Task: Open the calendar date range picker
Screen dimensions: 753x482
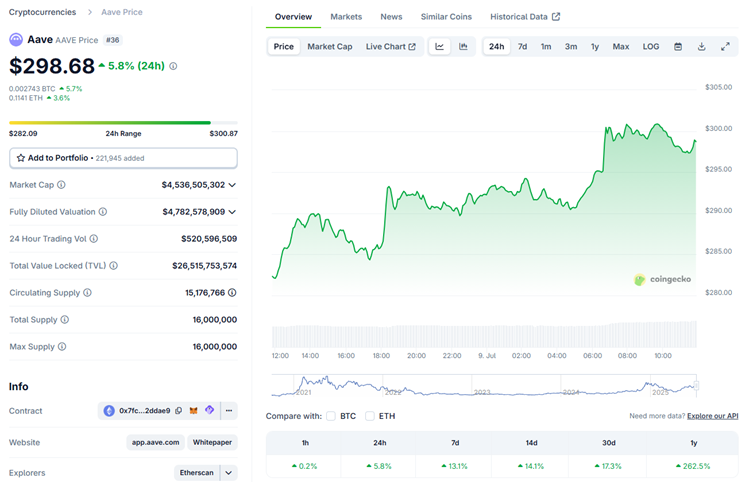Action: (678, 47)
